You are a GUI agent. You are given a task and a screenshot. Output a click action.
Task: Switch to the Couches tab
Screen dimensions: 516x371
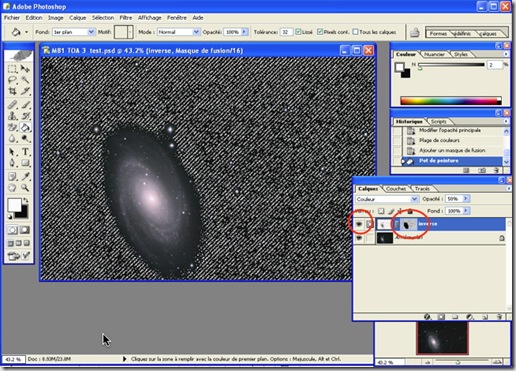pos(396,189)
